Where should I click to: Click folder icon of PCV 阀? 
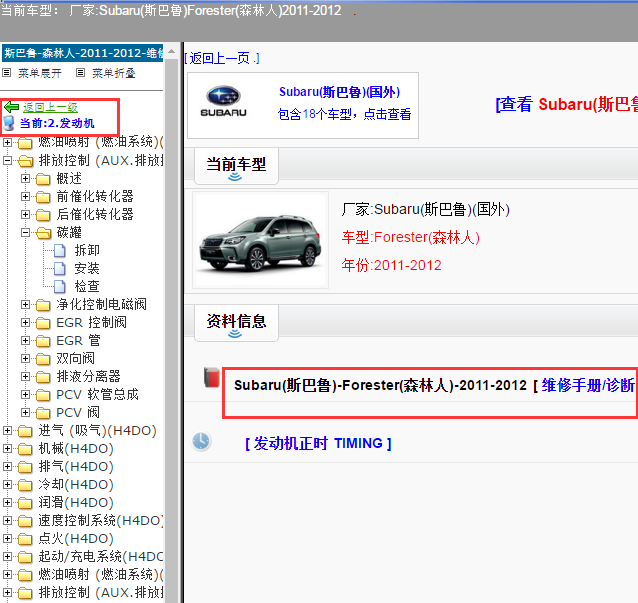(43, 413)
